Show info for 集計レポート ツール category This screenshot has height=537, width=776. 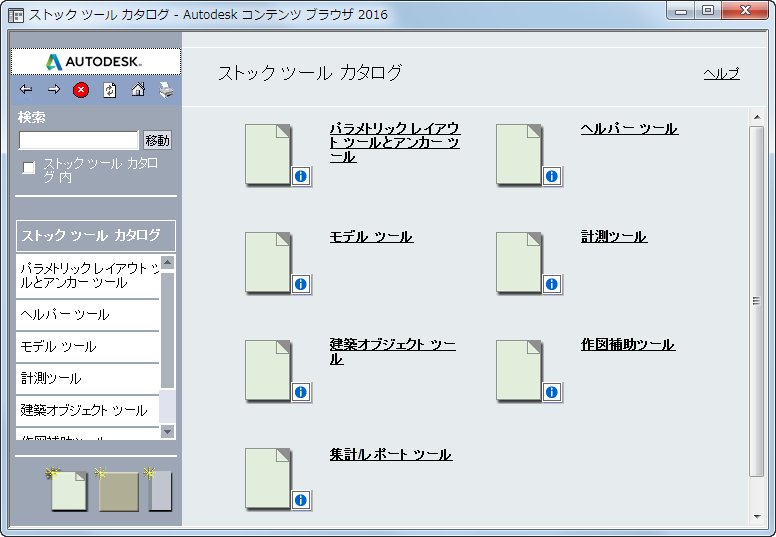(x=301, y=500)
